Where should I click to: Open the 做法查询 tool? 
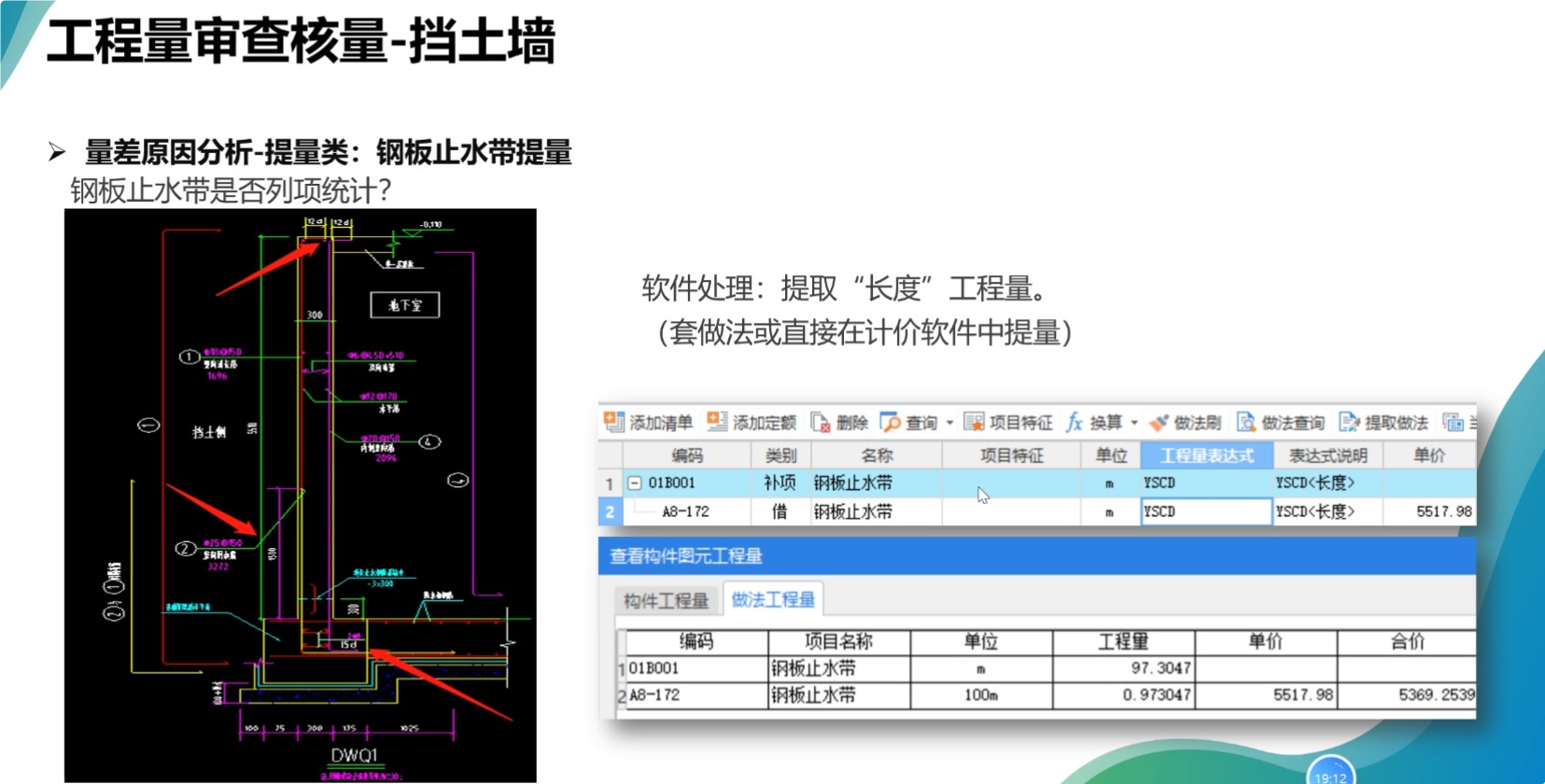tap(1246, 423)
